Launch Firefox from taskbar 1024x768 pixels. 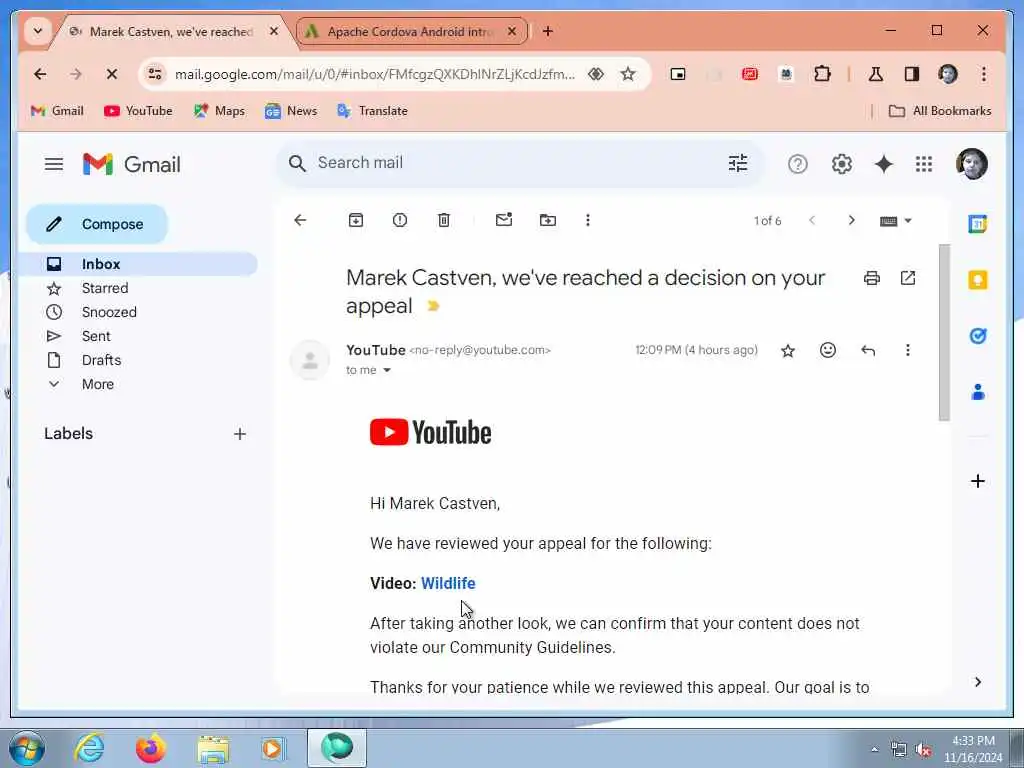pyautogui.click(x=151, y=748)
